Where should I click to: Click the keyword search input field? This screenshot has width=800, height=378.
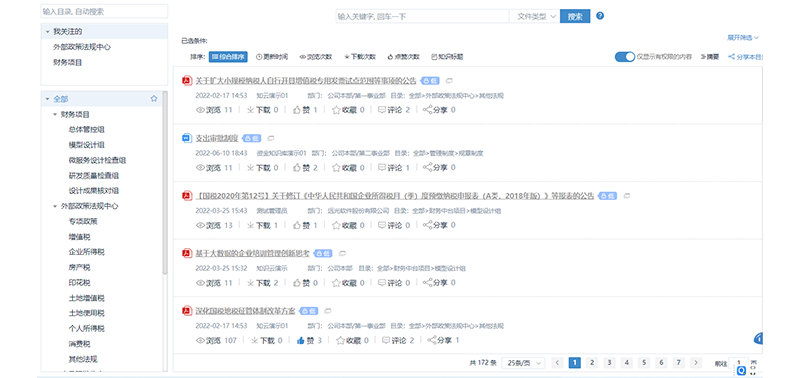422,16
